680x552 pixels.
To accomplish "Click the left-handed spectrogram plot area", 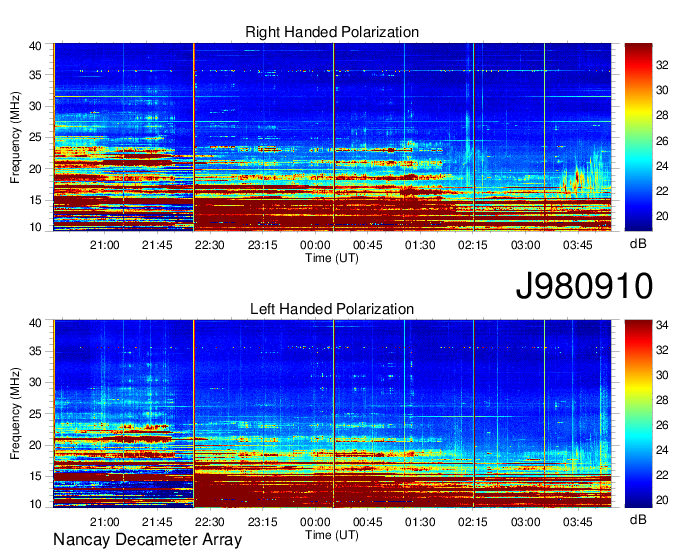I will [332, 414].
